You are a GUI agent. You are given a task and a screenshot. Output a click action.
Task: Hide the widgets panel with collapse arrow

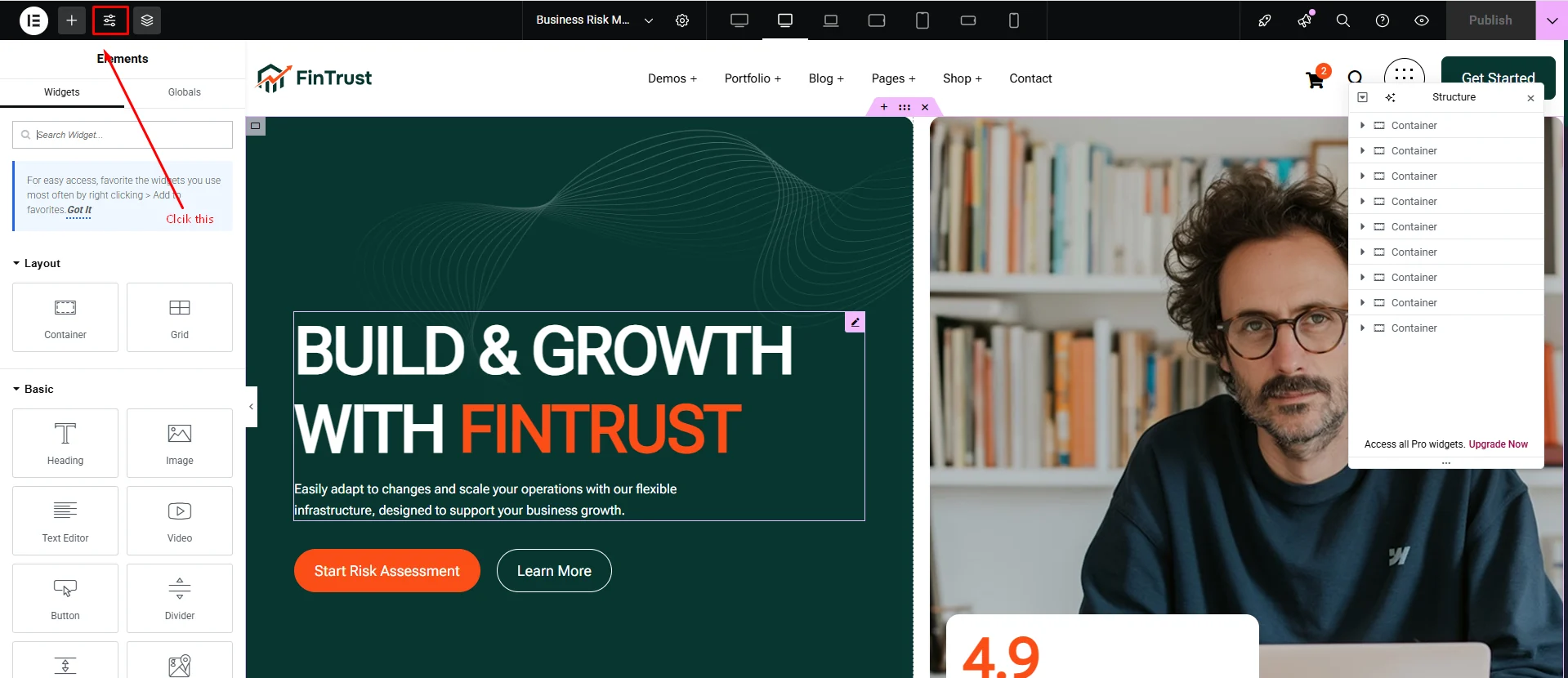coord(252,406)
